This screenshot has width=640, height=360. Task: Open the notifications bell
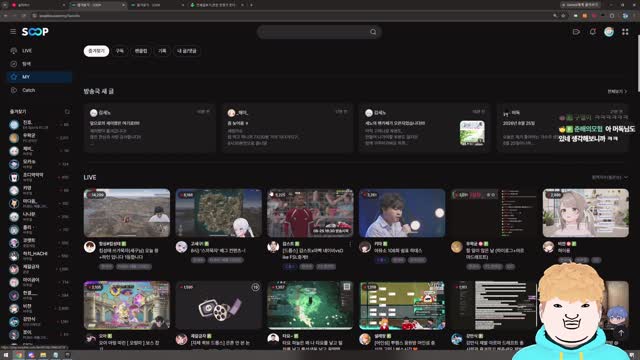(593, 31)
